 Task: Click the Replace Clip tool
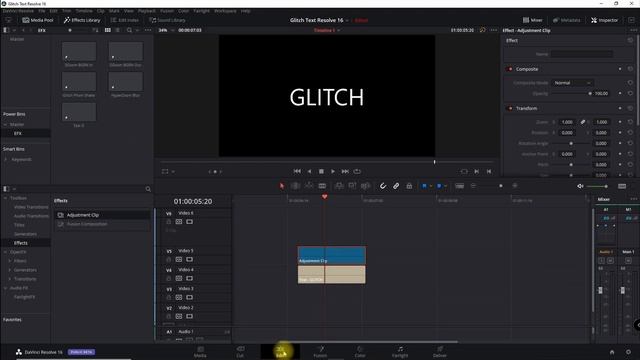pos(365,186)
